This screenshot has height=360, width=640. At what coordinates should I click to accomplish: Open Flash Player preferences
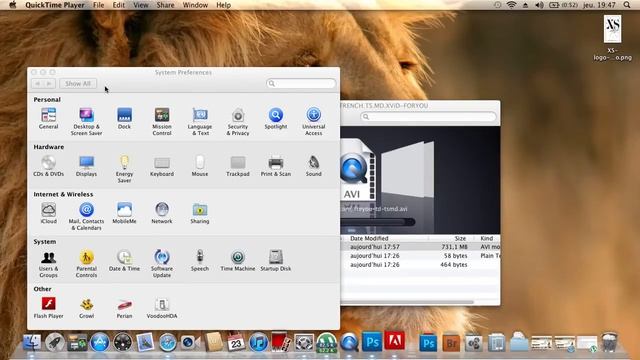48,308
